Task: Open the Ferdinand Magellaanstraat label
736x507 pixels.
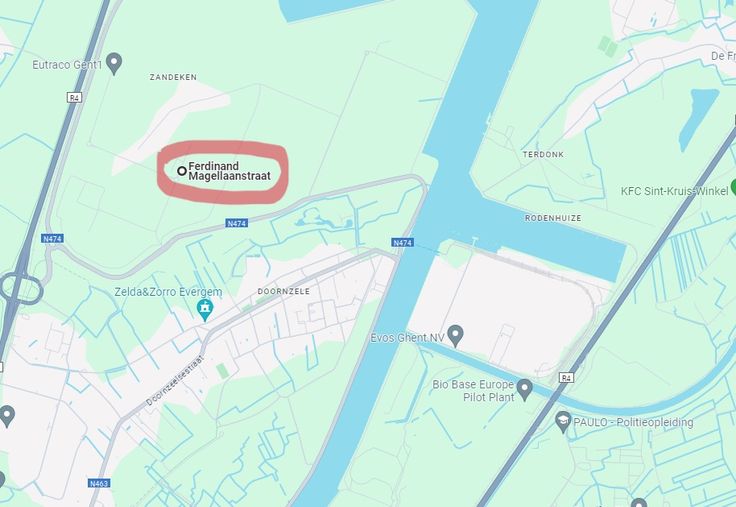Action: pyautogui.click(x=230, y=171)
